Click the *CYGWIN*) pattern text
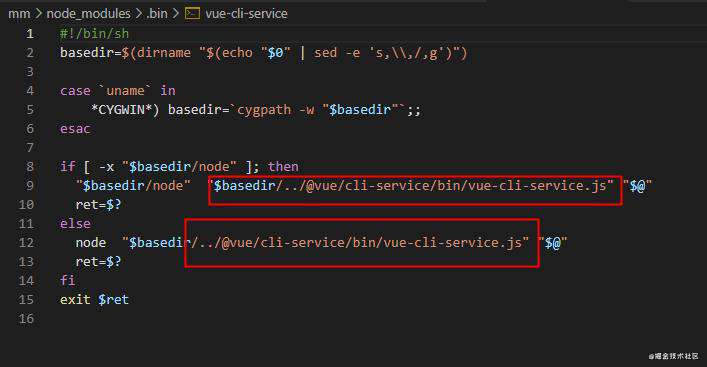The height and width of the screenshot is (367, 707). [125, 110]
